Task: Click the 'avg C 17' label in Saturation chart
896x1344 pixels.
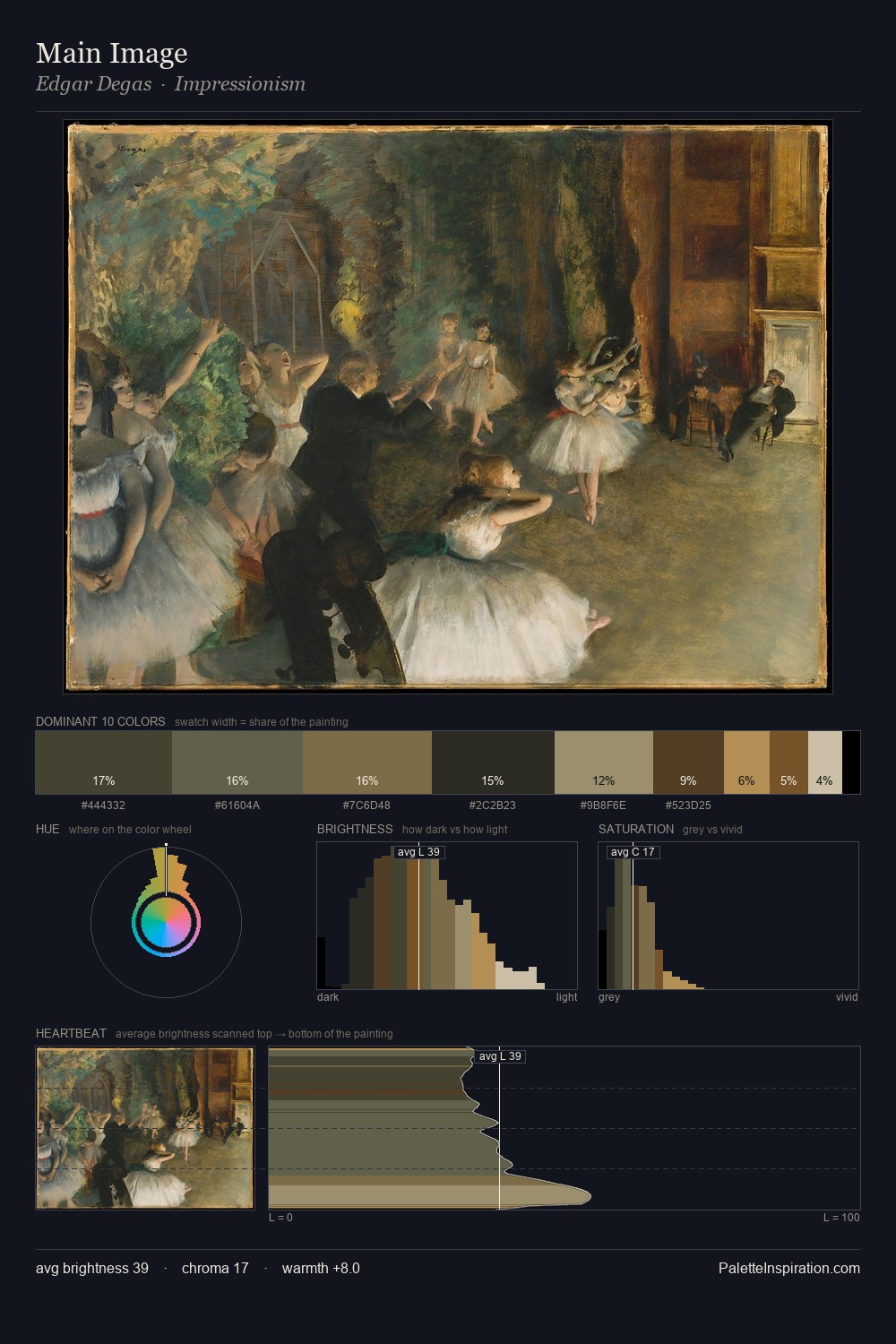Action: click(x=633, y=852)
